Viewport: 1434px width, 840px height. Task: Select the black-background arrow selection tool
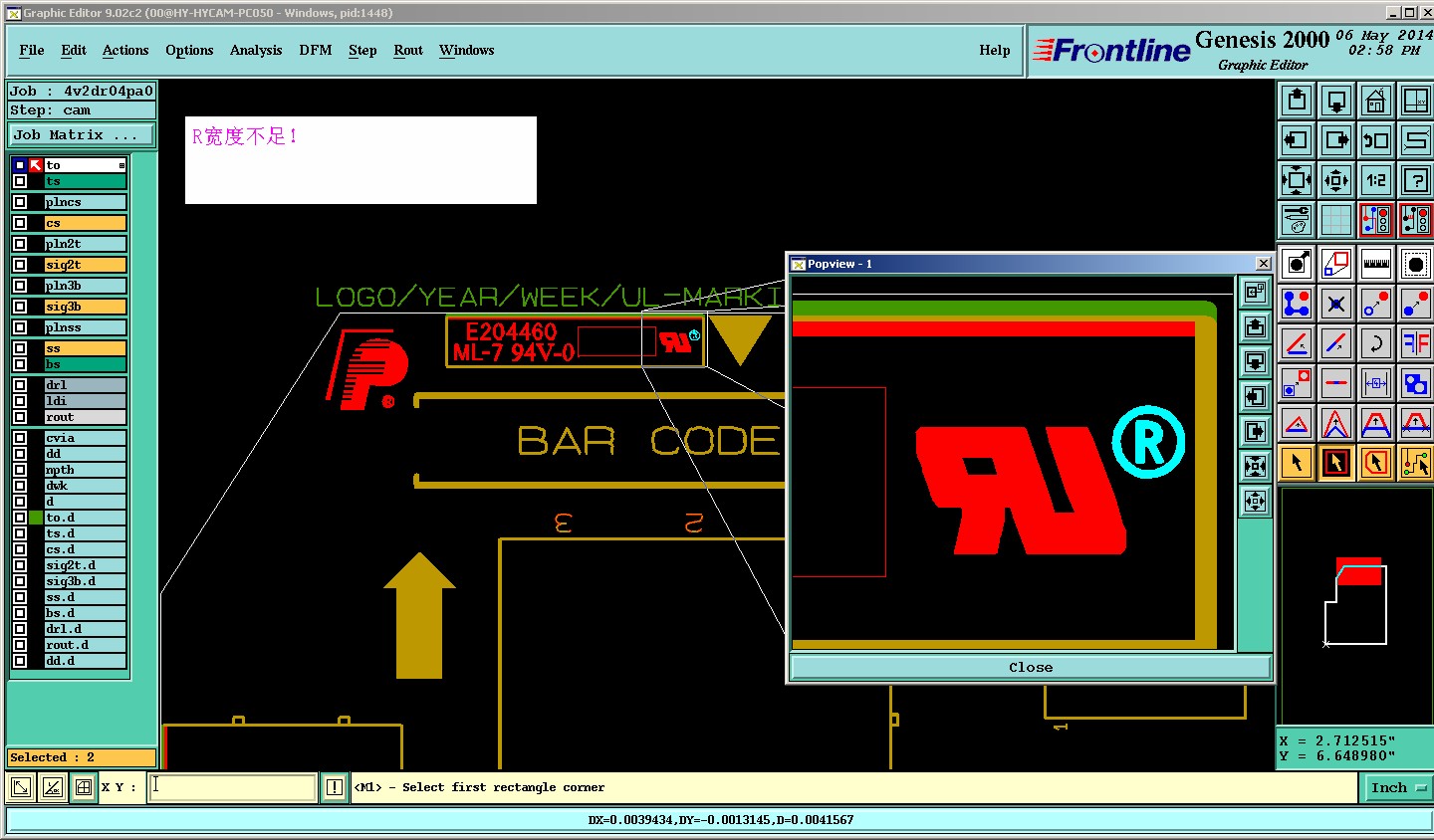1336,463
